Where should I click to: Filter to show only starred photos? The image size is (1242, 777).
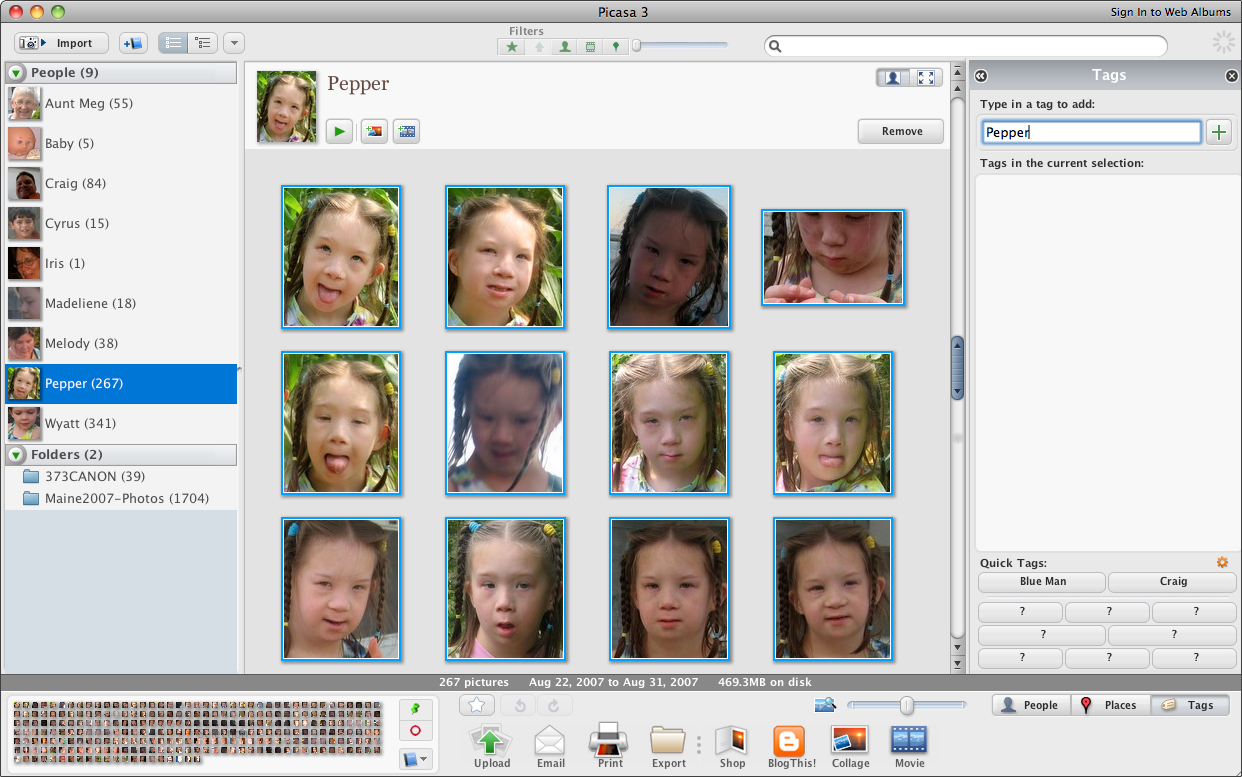[511, 46]
